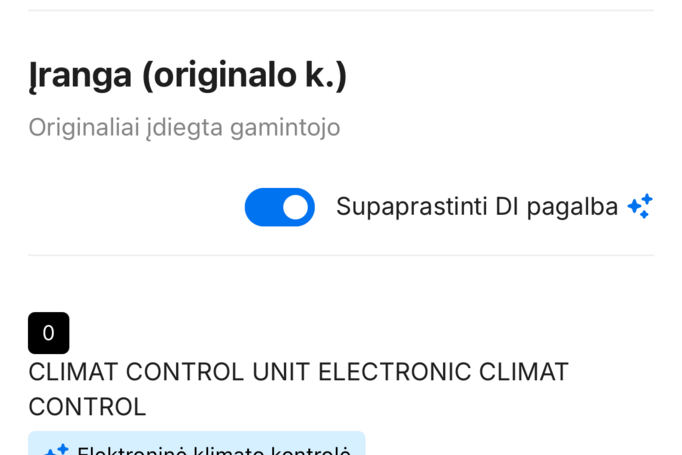The image size is (682, 455).
Task: Click the second-line word CONTROL under the badge
Action: point(87,407)
